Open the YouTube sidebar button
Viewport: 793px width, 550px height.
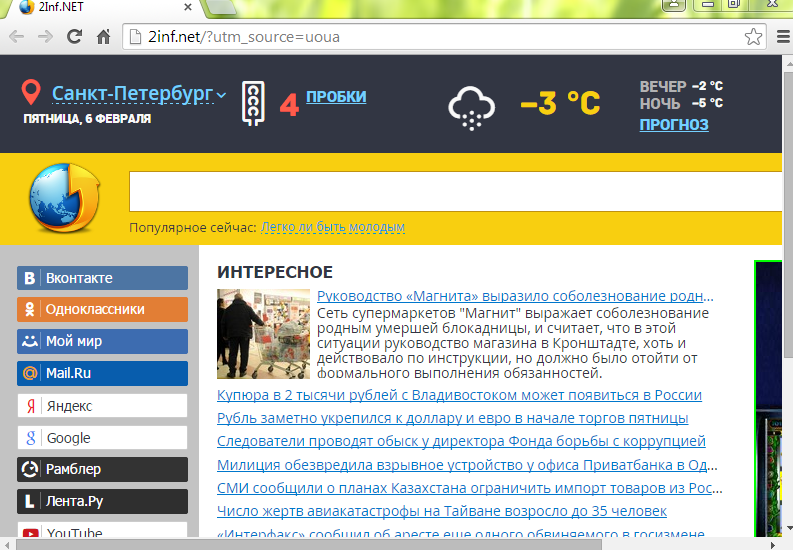click(102, 529)
